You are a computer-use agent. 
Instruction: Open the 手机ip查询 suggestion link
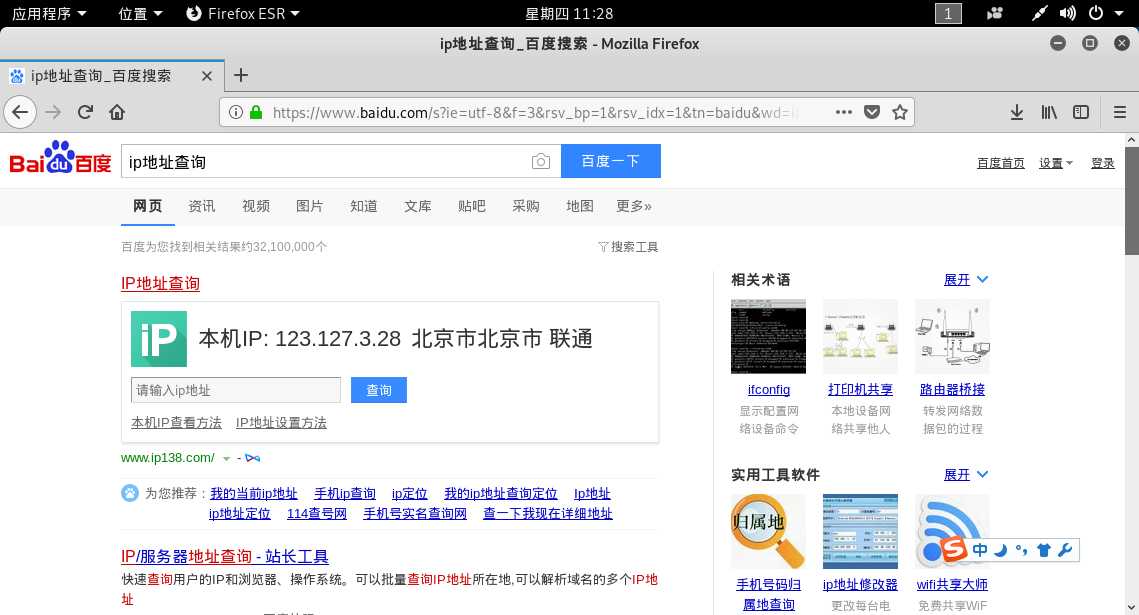coord(344,494)
